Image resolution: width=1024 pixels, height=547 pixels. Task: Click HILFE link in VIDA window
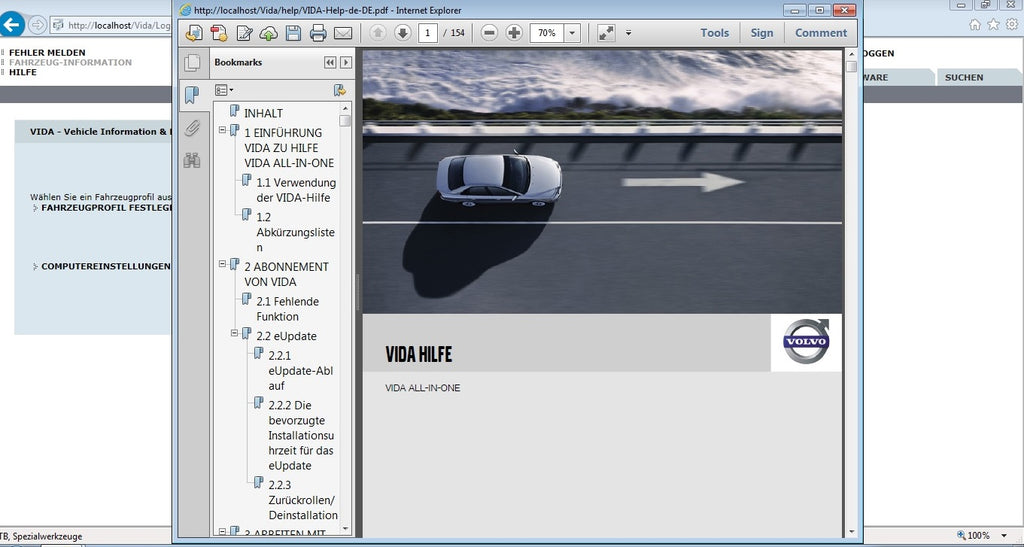pos(23,72)
